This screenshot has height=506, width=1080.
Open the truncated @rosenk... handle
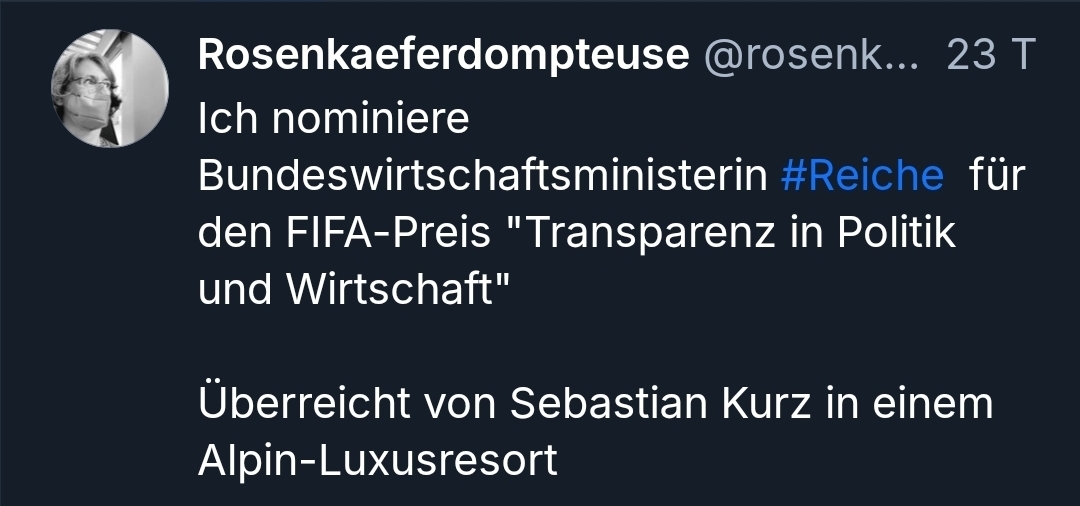click(811, 57)
